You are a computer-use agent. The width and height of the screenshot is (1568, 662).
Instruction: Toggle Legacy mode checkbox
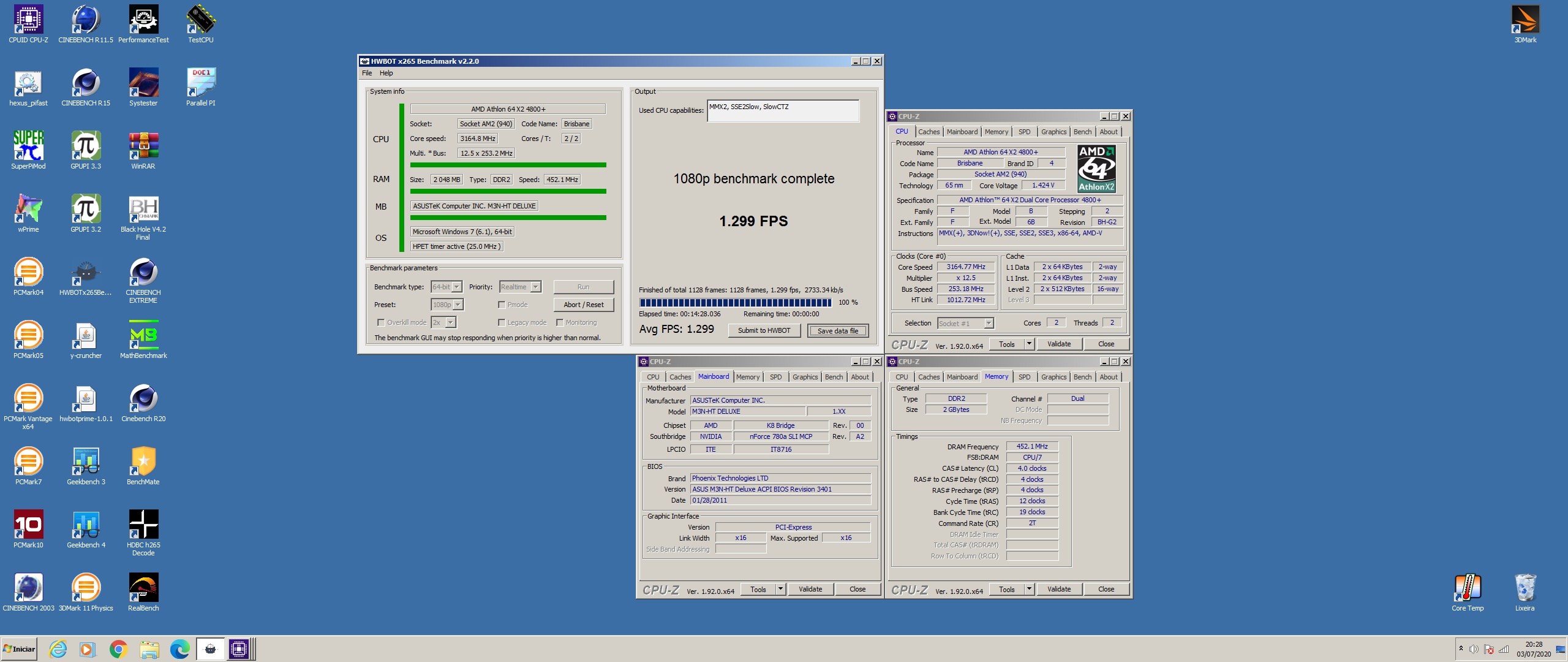[502, 322]
